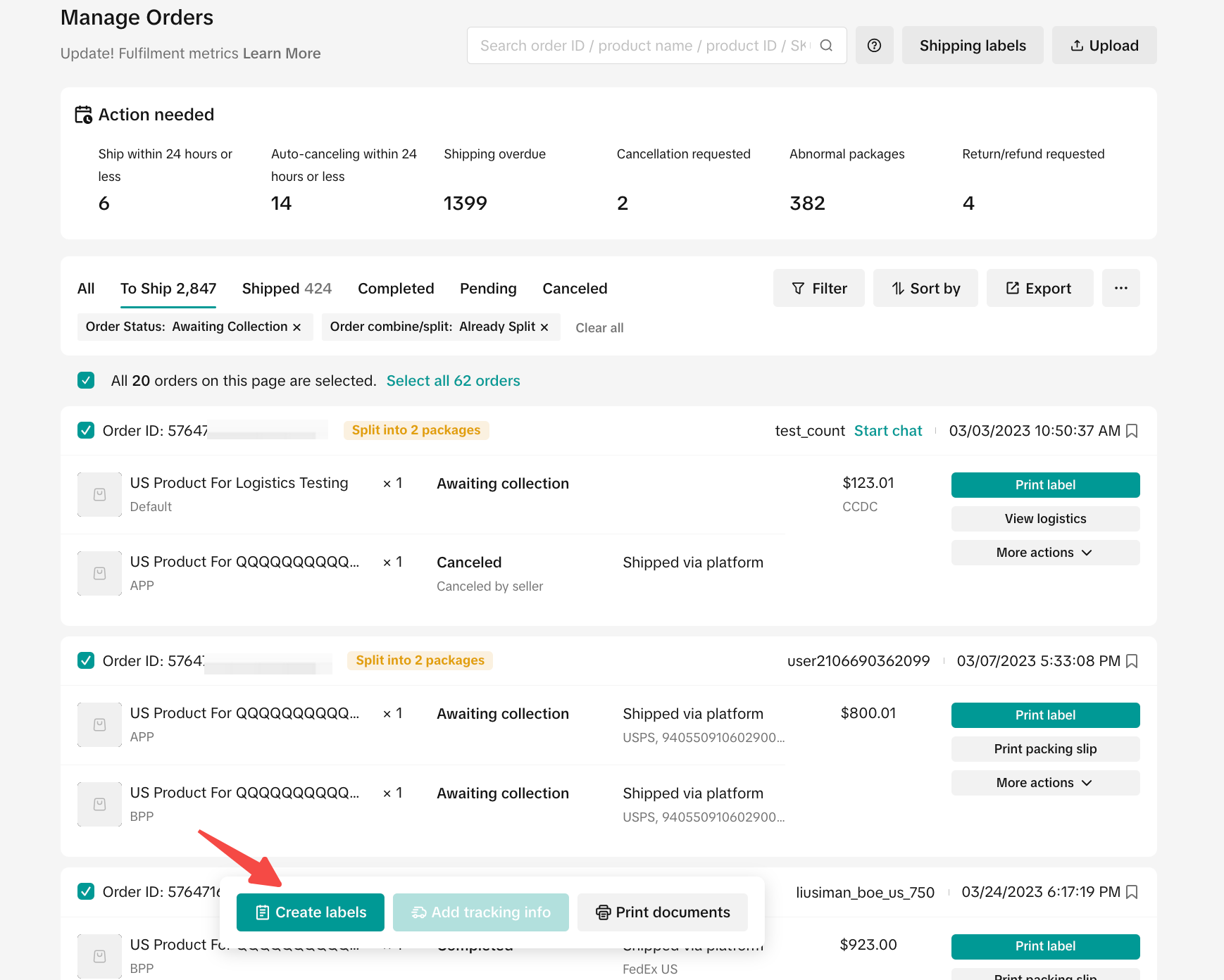1224x980 pixels.
Task: Open the three-dot more options menu
Action: point(1120,288)
